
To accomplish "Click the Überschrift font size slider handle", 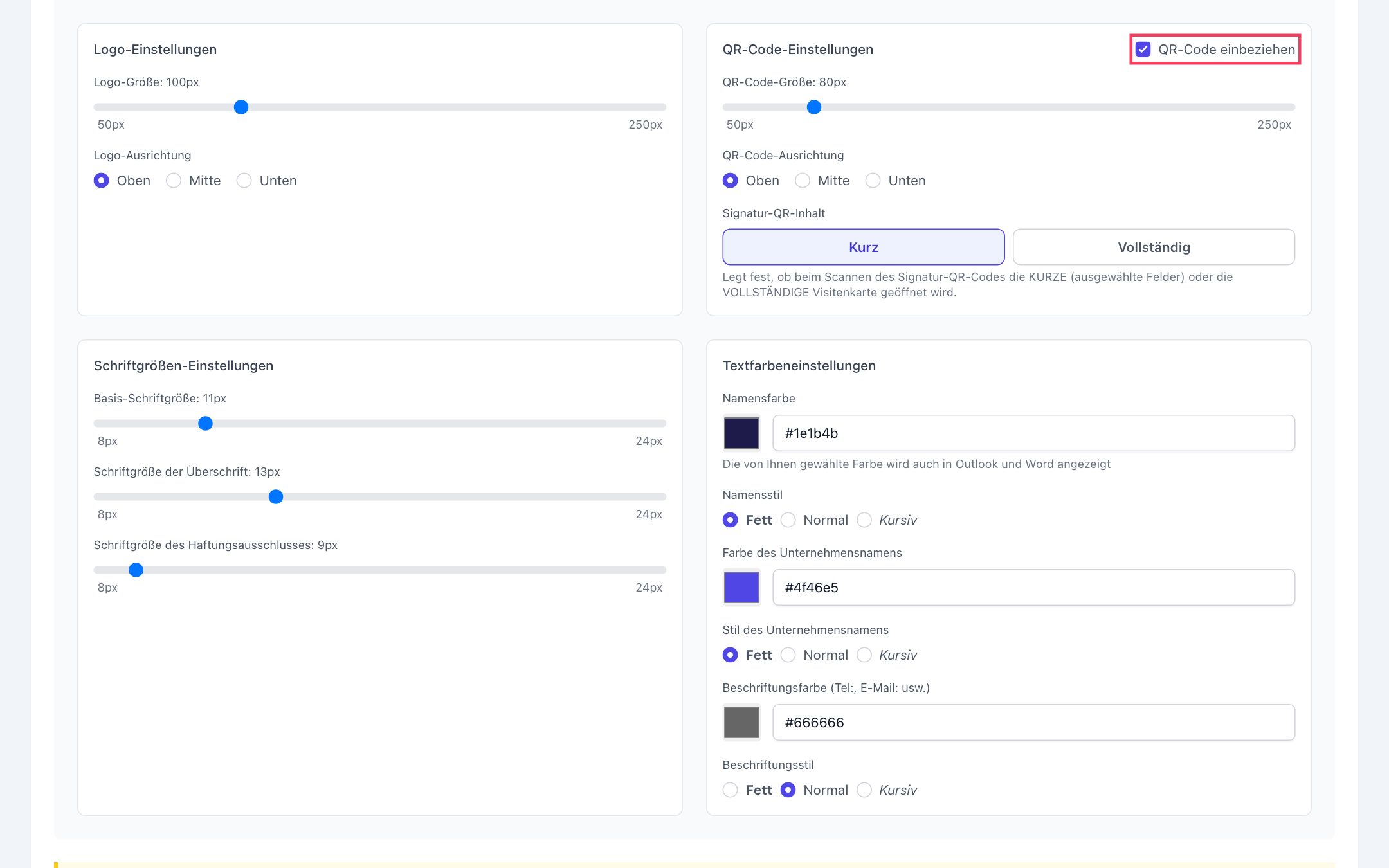I will pyautogui.click(x=276, y=497).
